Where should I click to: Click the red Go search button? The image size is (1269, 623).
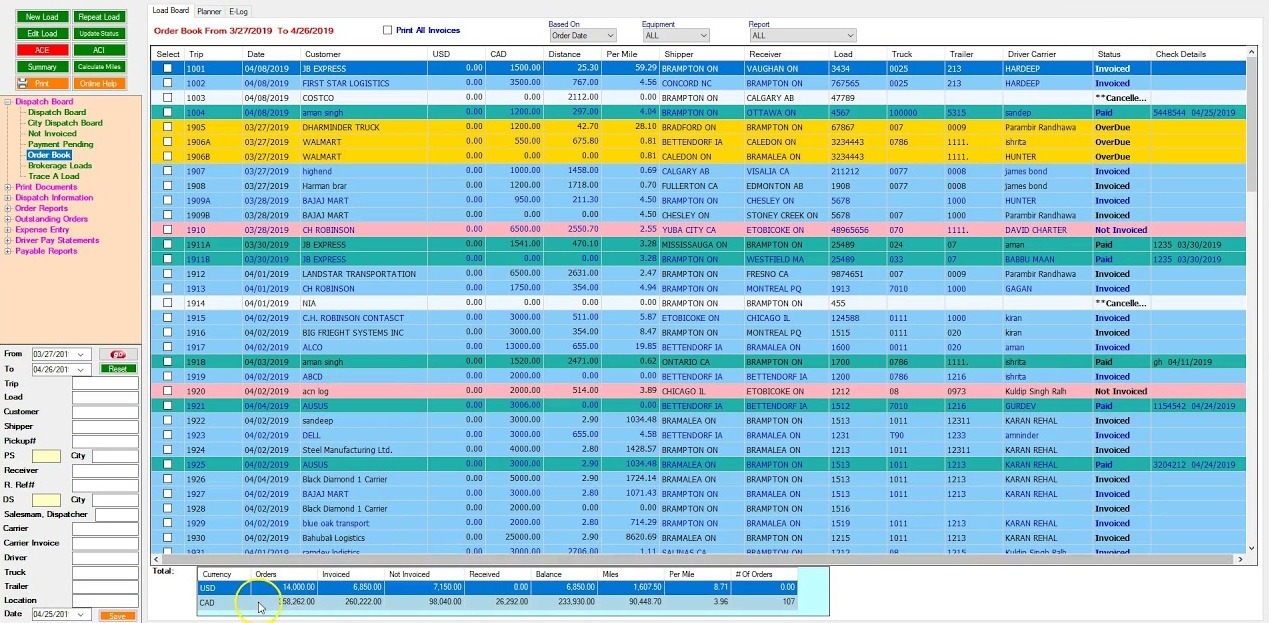[x=118, y=354]
